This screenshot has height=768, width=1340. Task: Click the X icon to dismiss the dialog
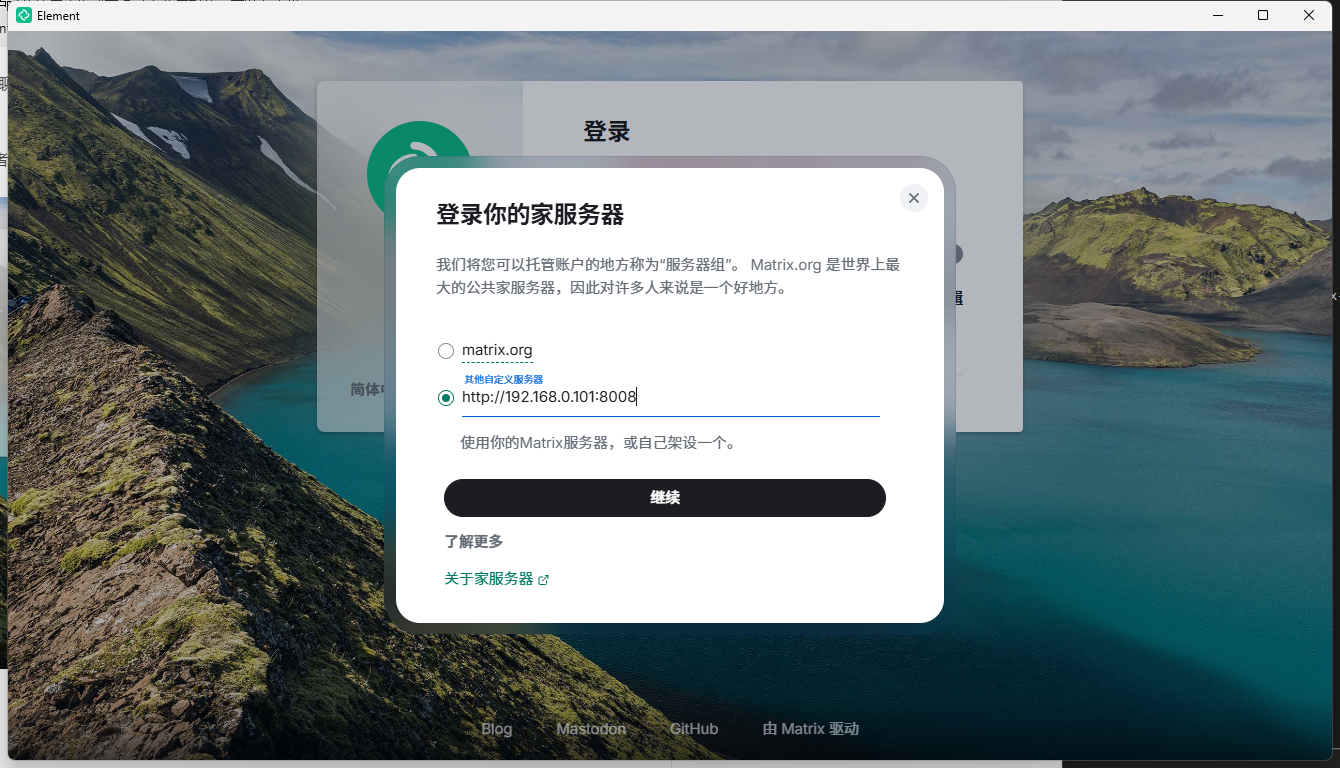913,198
